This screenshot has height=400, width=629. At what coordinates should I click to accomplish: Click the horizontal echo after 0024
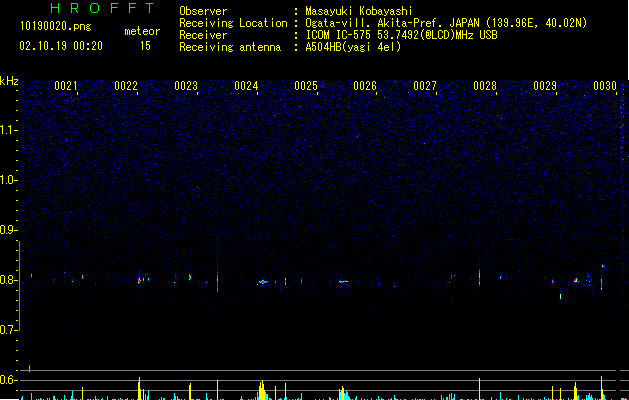coord(262,282)
